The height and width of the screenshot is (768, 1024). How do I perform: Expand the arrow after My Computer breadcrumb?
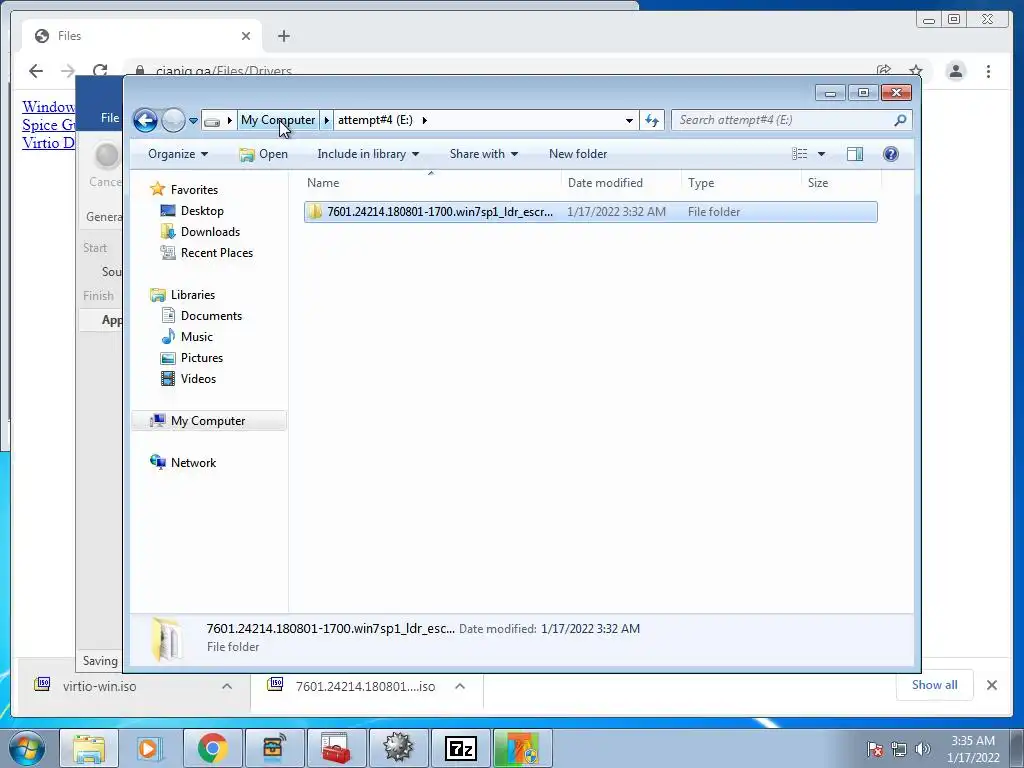pos(327,120)
